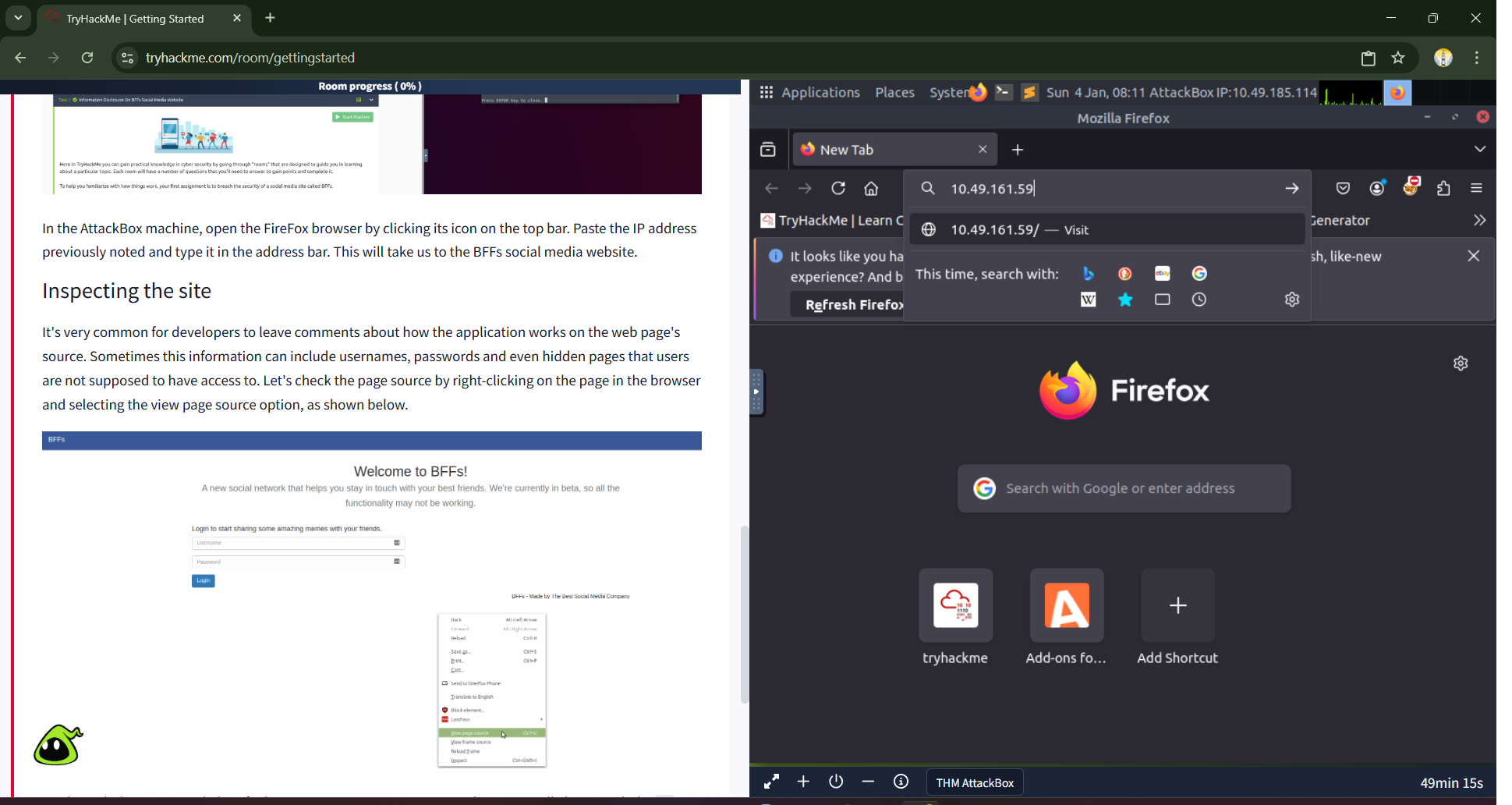Click the AttackBox power terminate icon
The height and width of the screenshot is (805, 1512).
click(836, 782)
